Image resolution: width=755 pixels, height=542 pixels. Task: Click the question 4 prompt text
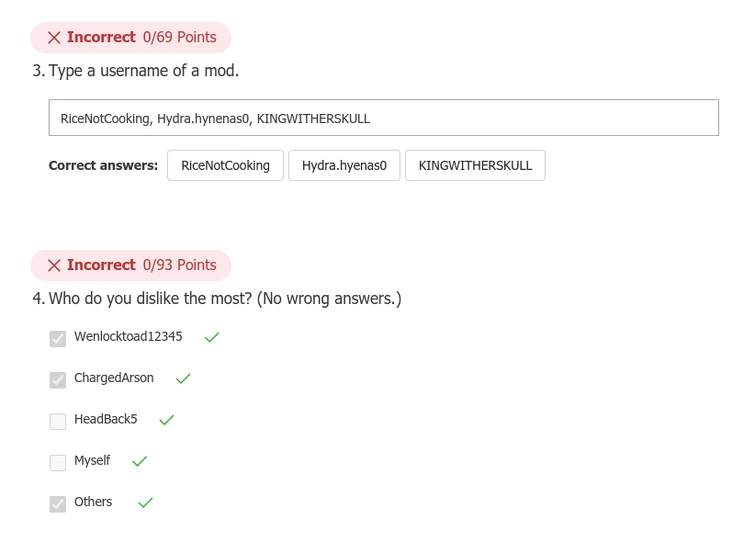tap(225, 299)
